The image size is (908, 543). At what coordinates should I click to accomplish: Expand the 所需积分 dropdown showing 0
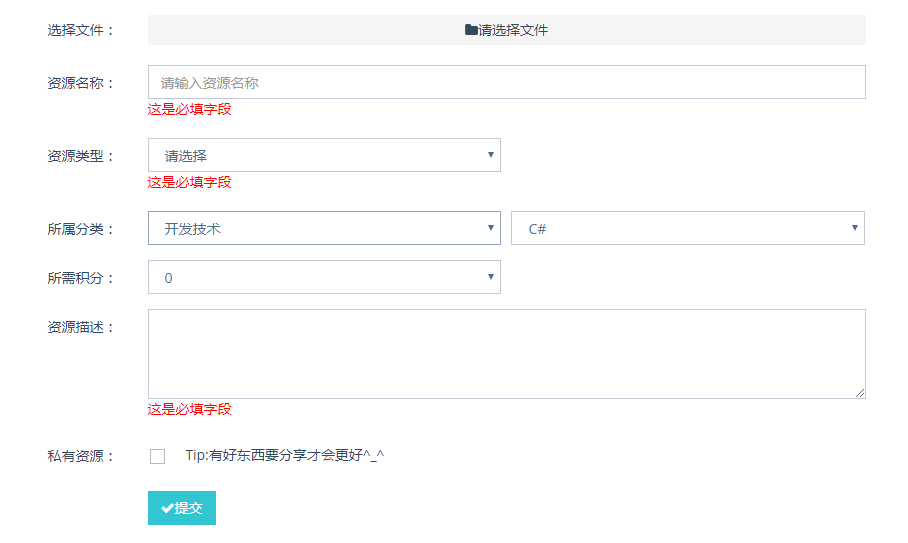pyautogui.click(x=324, y=277)
